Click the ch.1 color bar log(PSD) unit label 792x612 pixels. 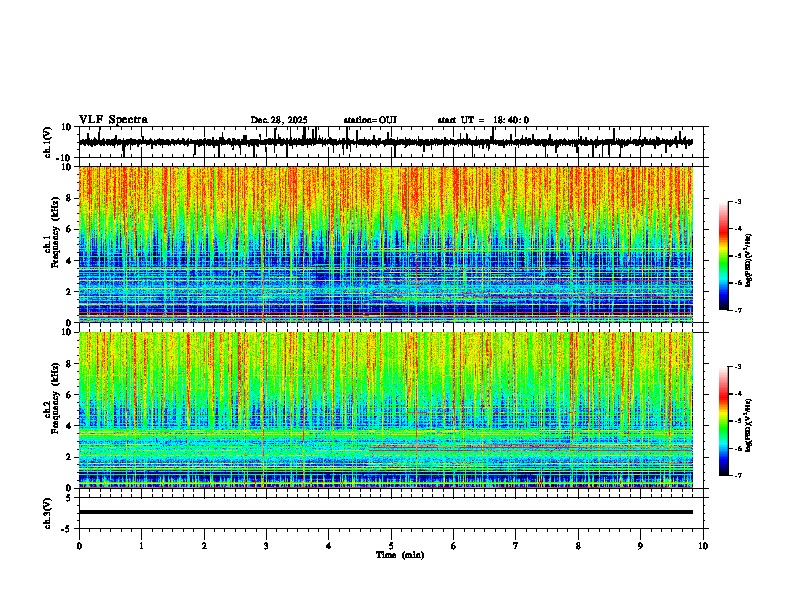(x=749, y=260)
